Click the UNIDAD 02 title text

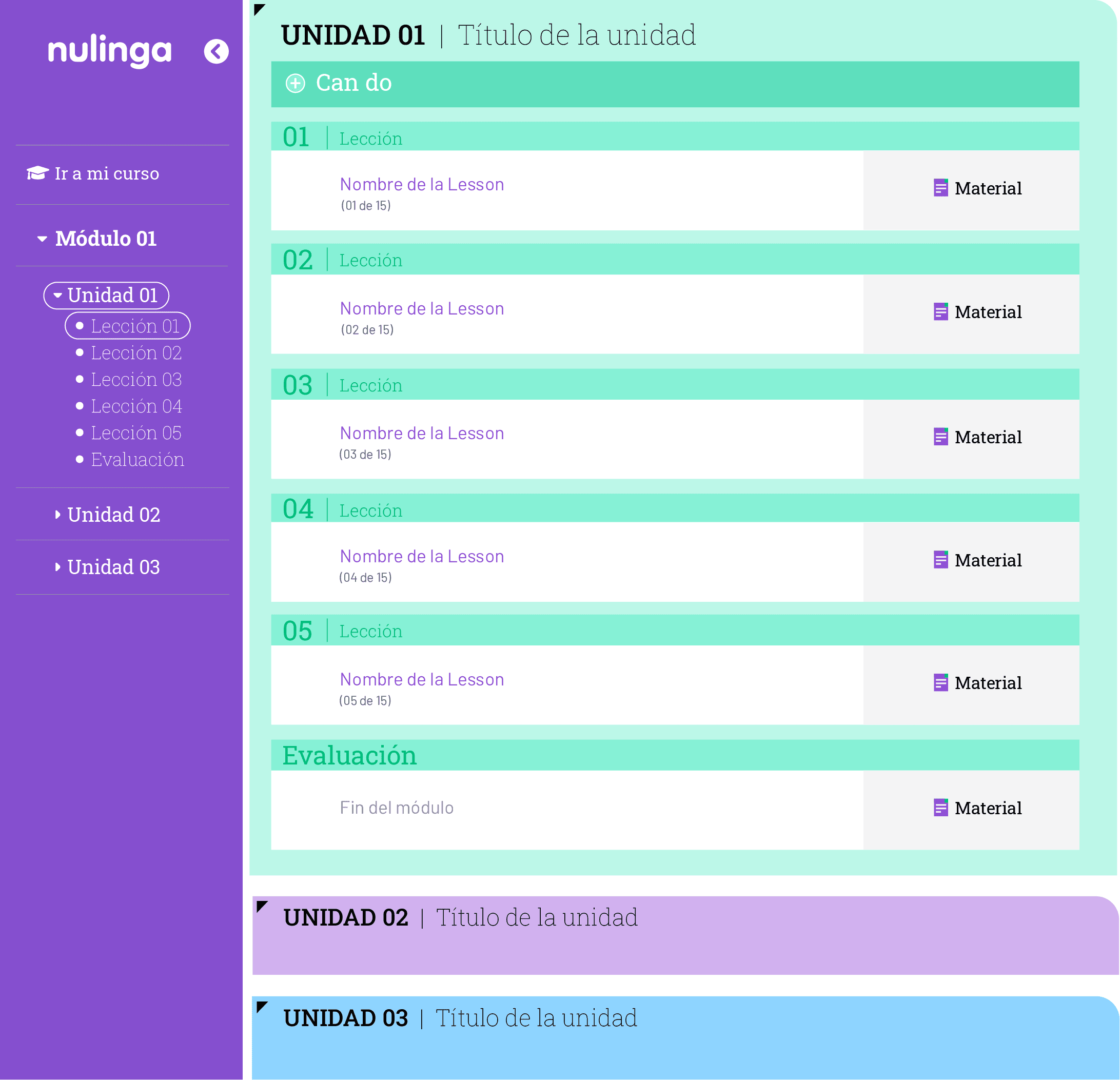pyautogui.click(x=461, y=918)
